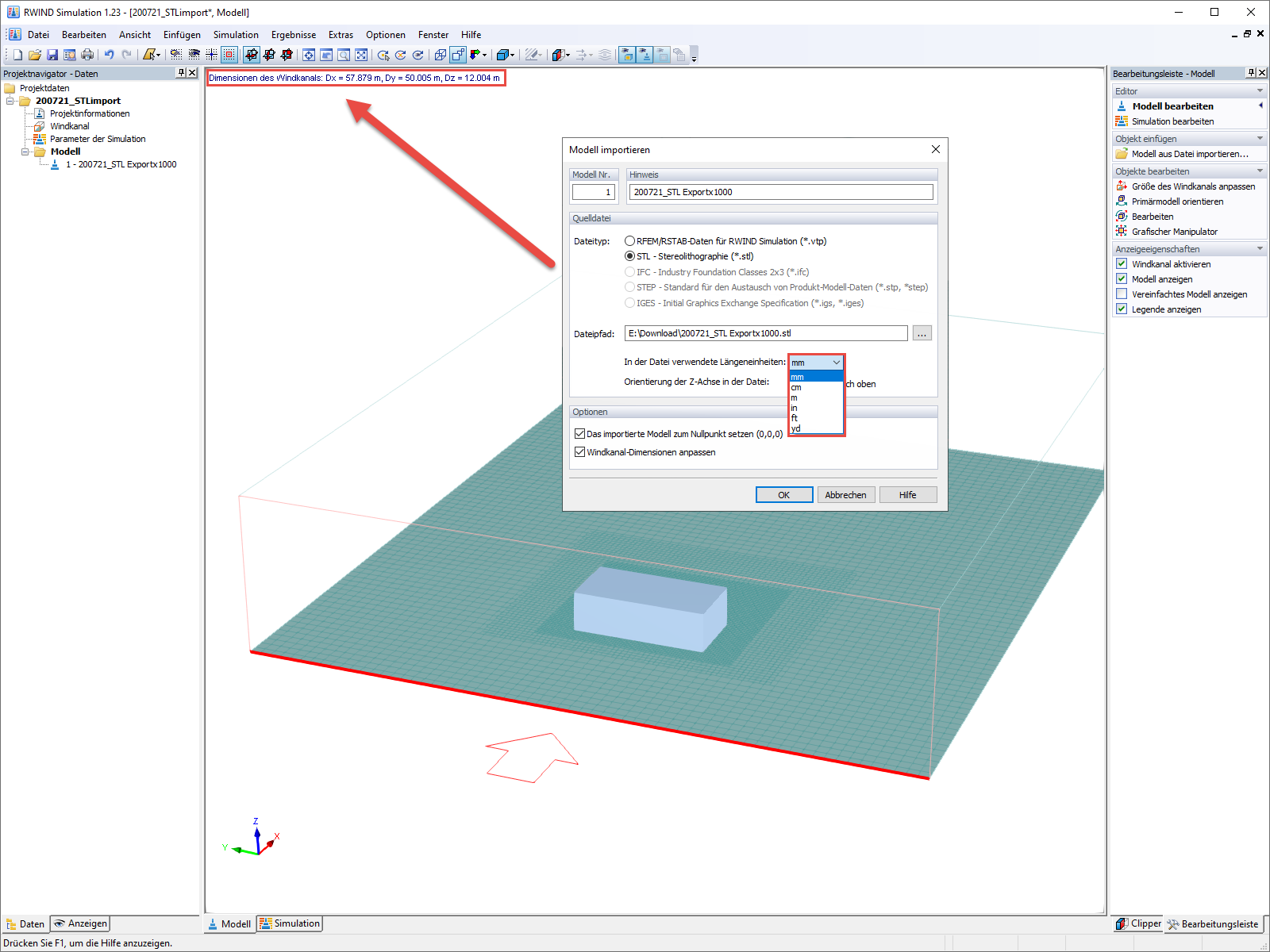Confirm import with the OK button
This screenshot has width=1270, height=952.
coord(783,494)
